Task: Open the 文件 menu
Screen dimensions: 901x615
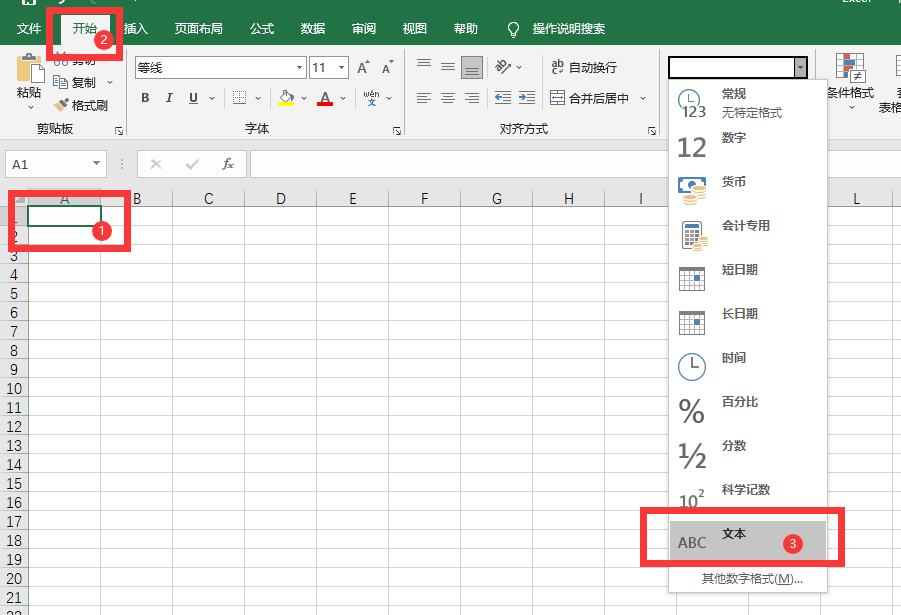Action: click(x=29, y=28)
